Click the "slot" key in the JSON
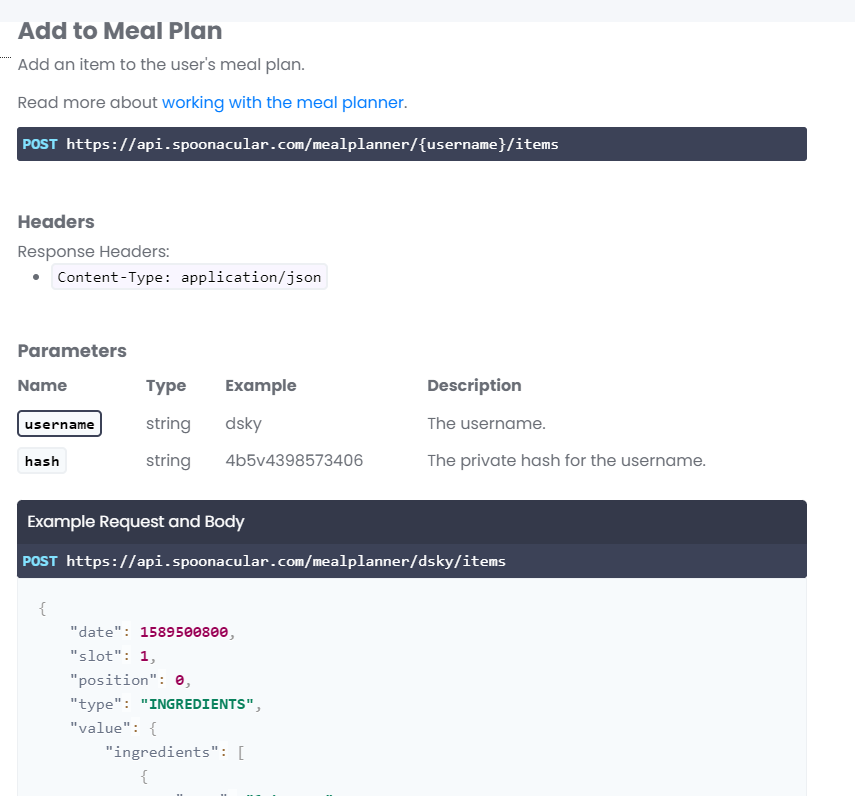The width and height of the screenshot is (855, 796). [93, 656]
